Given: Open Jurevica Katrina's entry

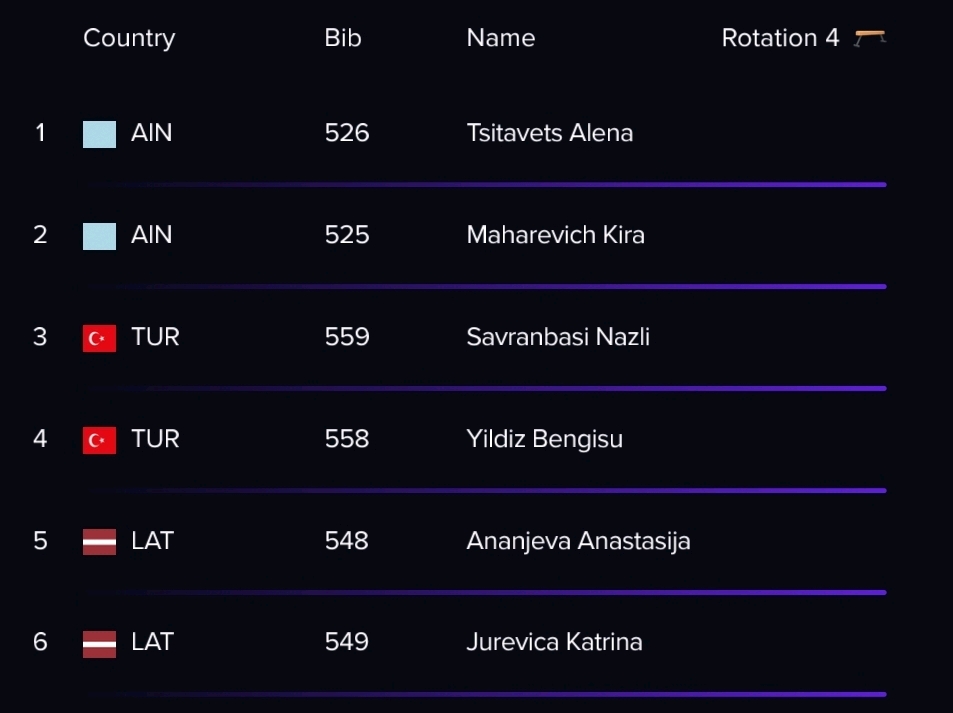Looking at the screenshot, I should (x=554, y=642).
